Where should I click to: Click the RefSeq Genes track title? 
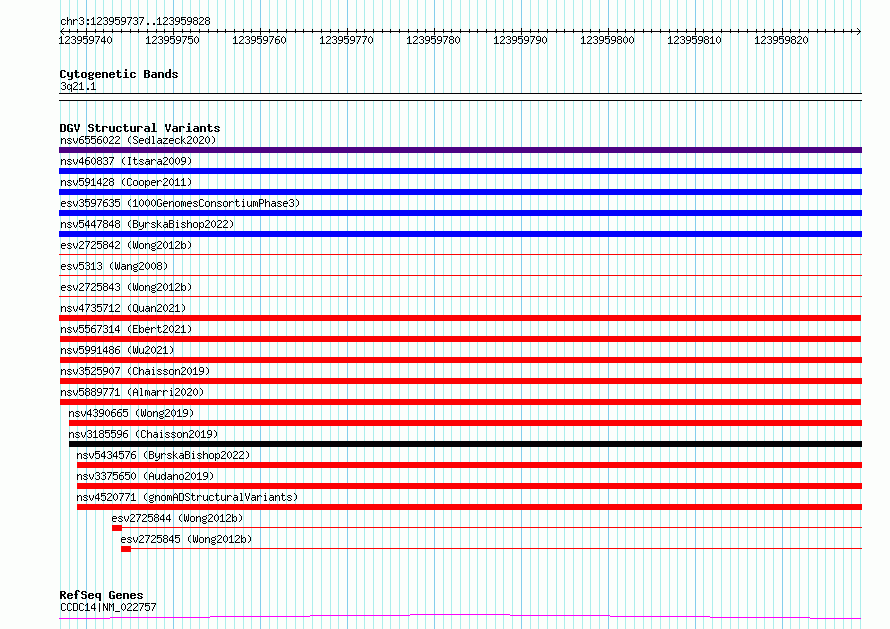tap(101, 595)
